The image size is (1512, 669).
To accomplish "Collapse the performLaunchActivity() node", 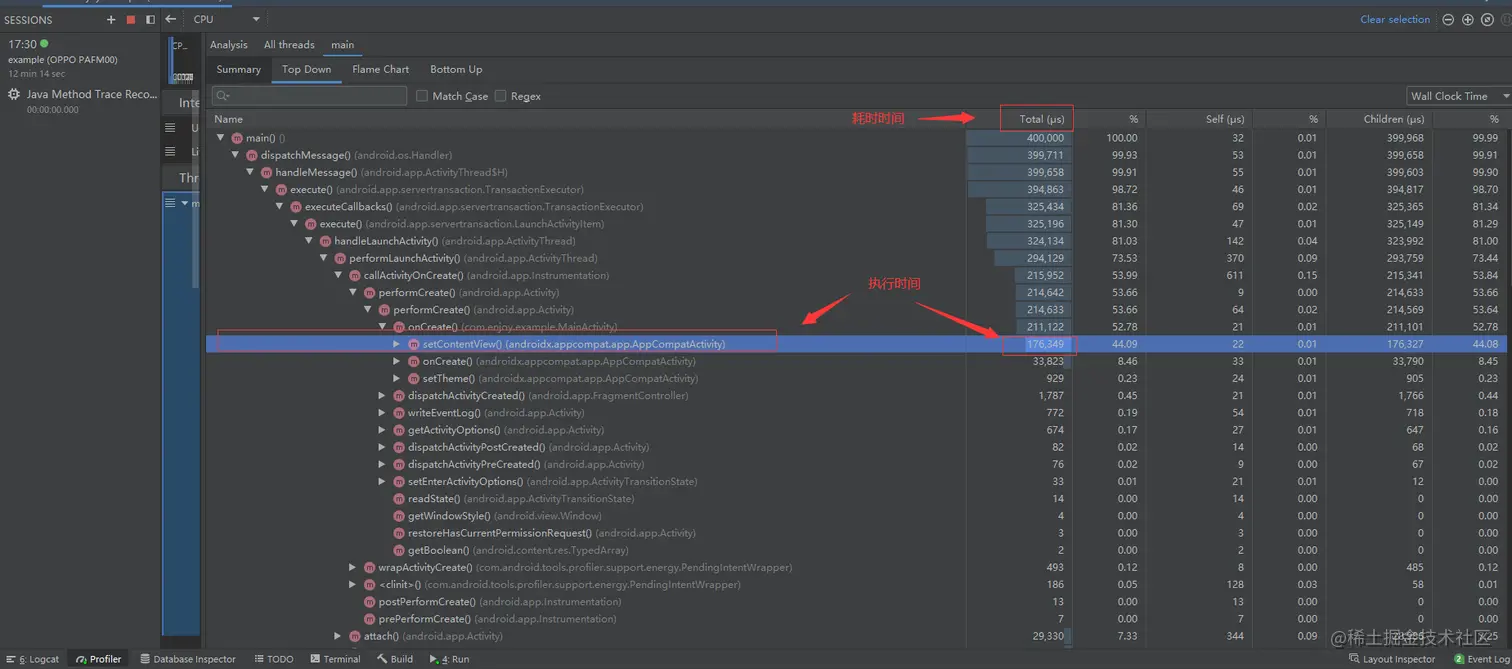I will 324,258.
